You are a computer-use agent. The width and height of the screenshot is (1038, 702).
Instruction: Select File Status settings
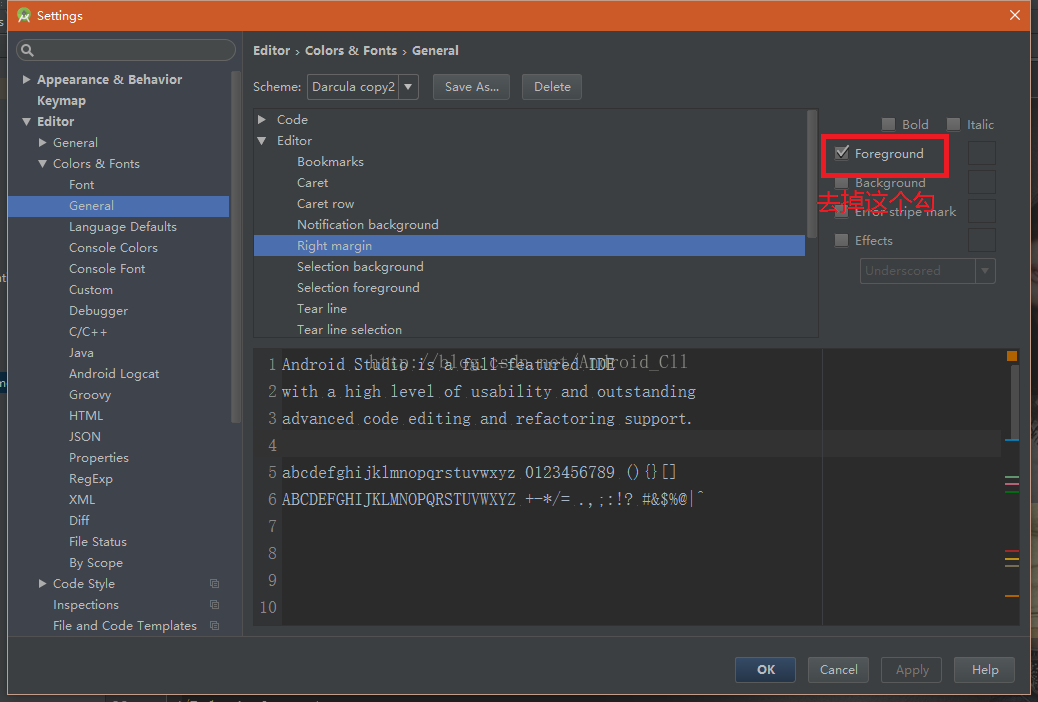click(x=97, y=542)
